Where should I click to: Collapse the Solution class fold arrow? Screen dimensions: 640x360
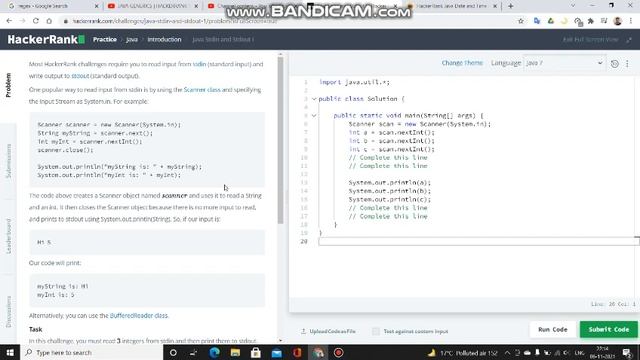click(314, 99)
